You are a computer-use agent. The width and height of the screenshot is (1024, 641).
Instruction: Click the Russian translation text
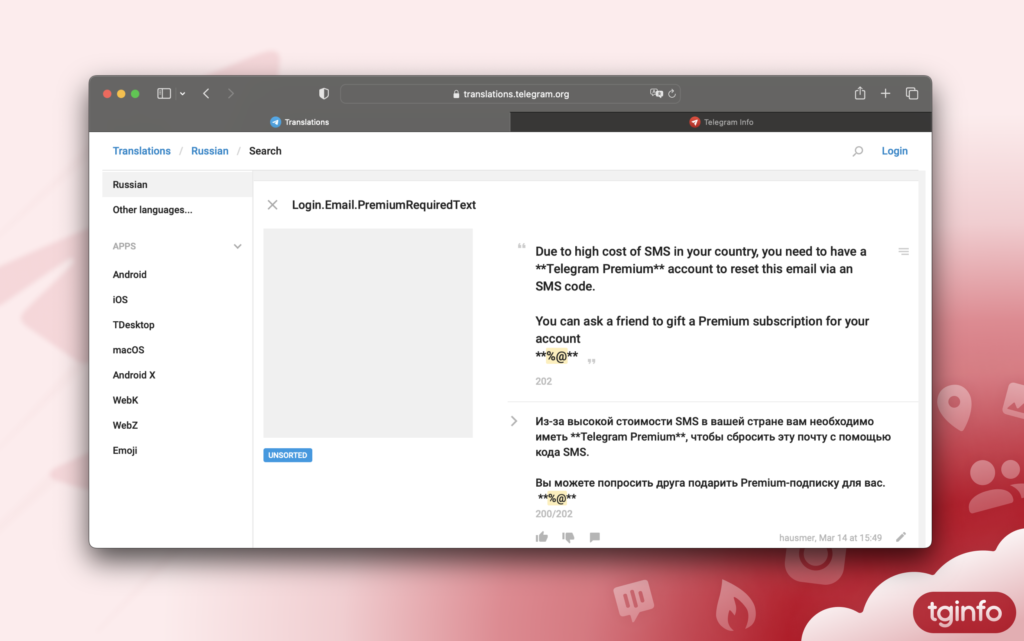coord(712,460)
